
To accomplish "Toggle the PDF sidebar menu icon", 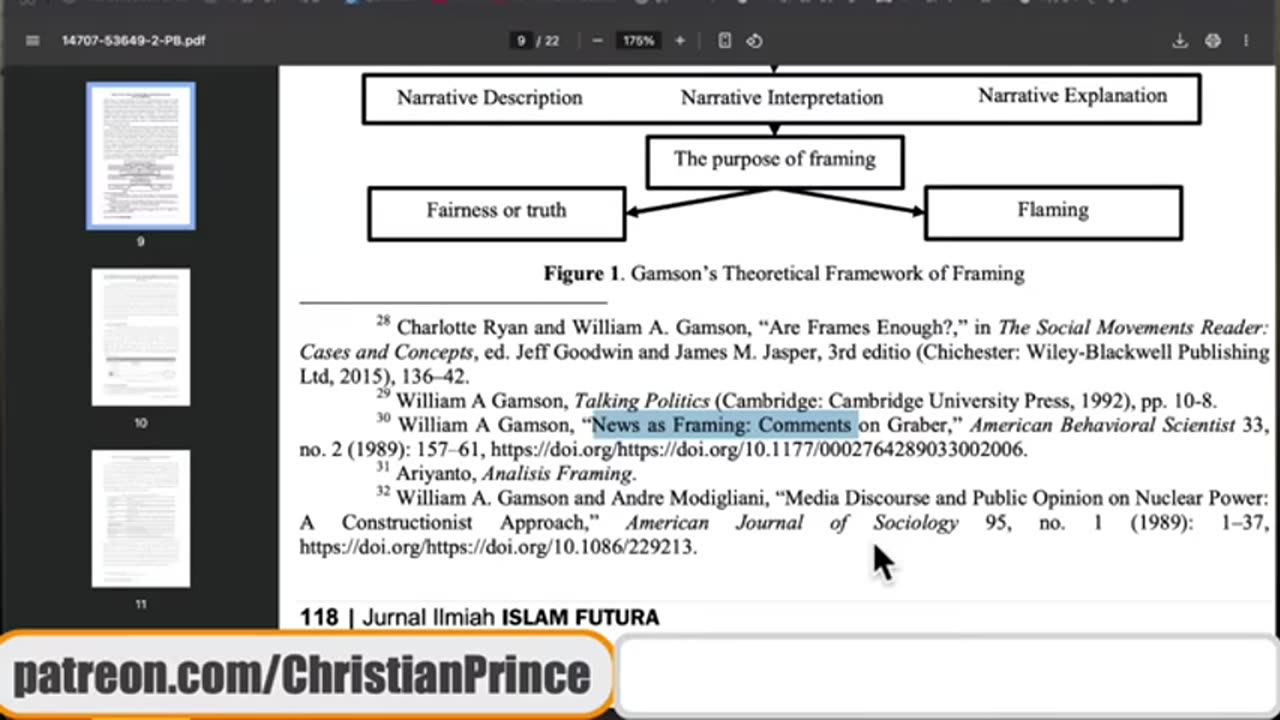I will (x=32, y=41).
